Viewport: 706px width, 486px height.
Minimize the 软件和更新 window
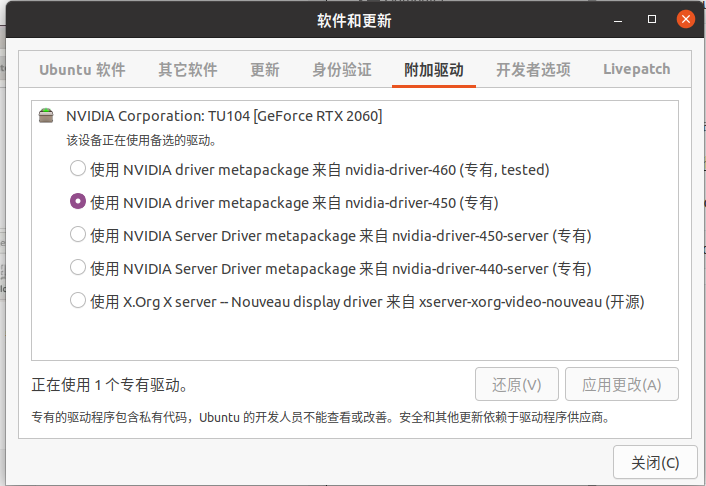pyautogui.click(x=618, y=20)
